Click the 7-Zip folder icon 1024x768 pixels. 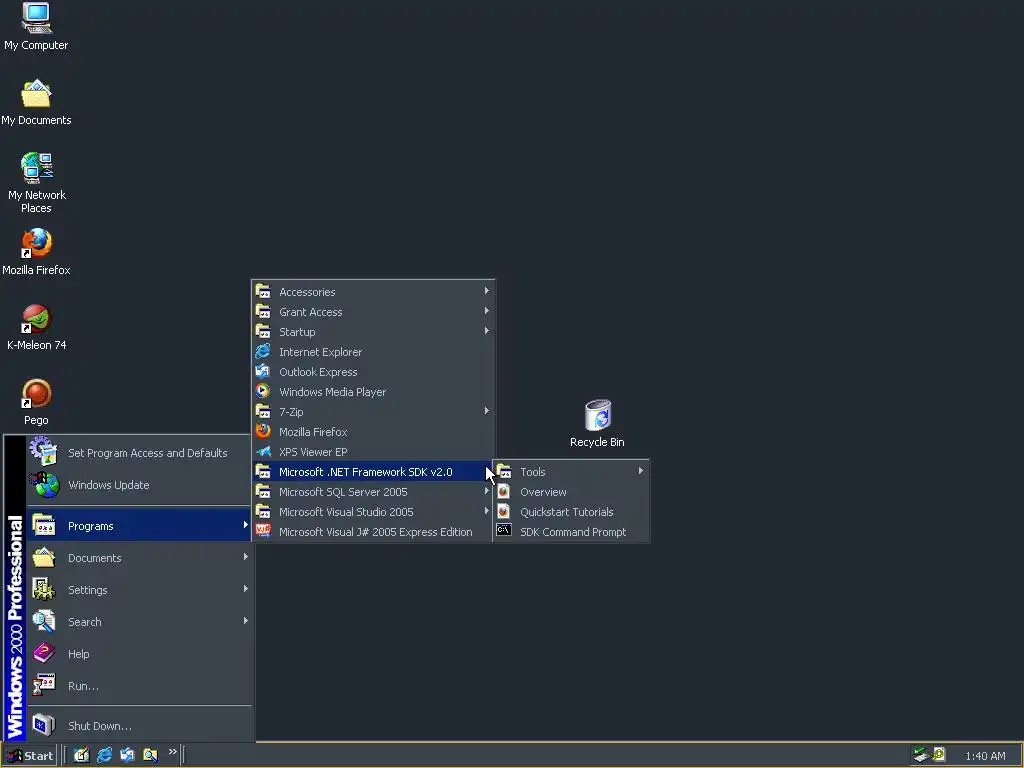pos(263,411)
